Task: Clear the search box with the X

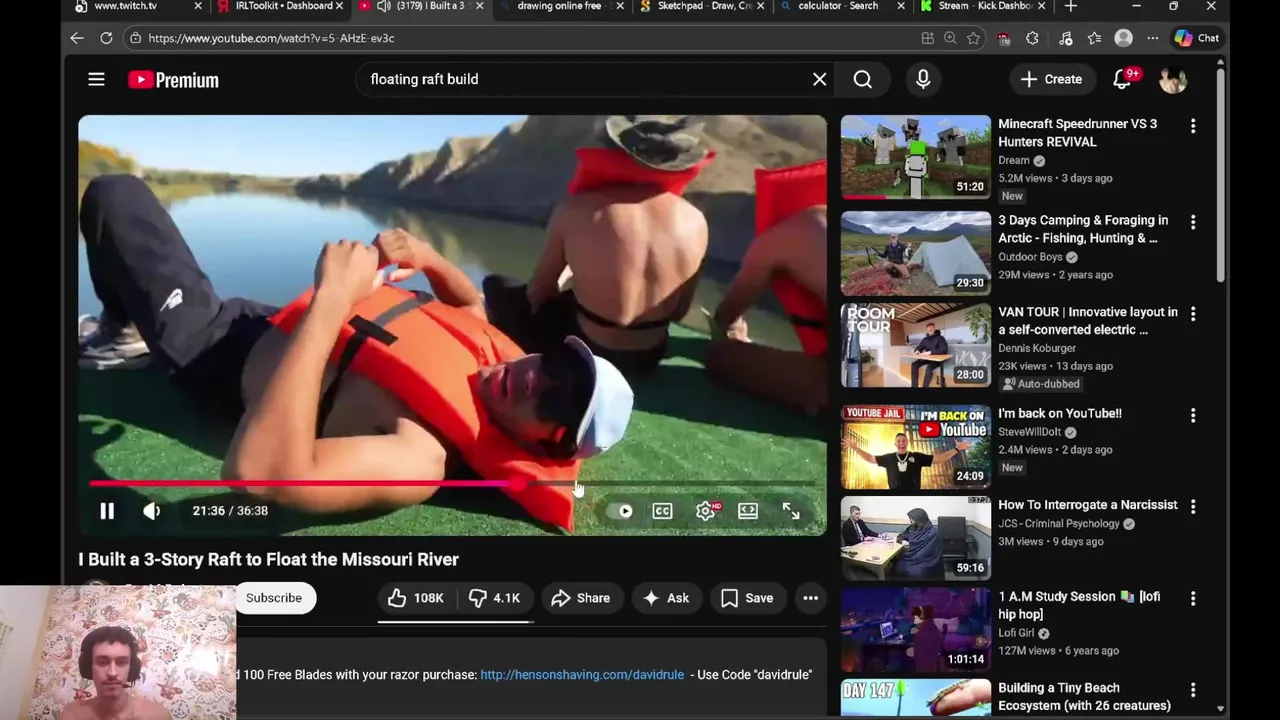Action: (820, 79)
